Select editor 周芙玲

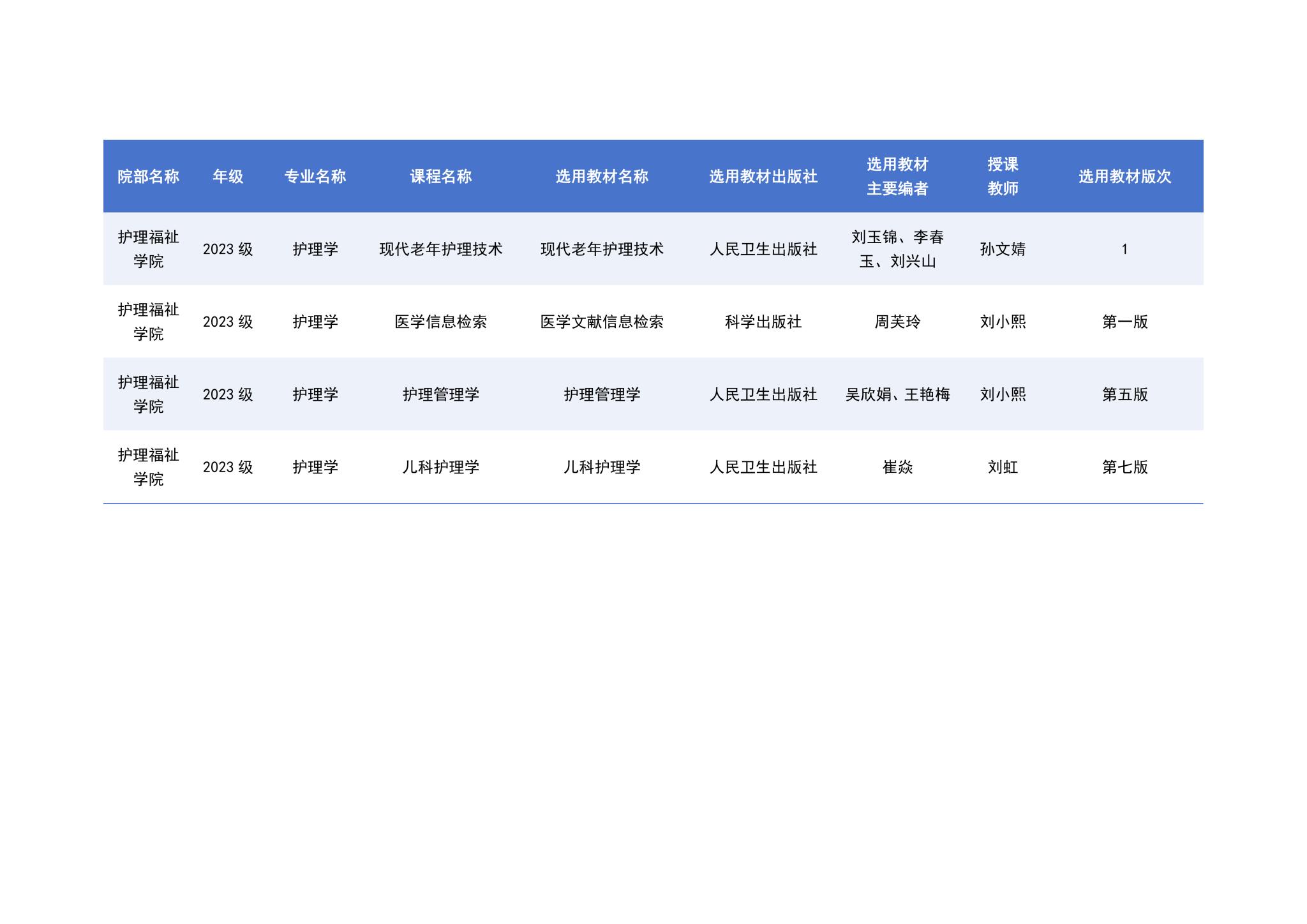(x=897, y=322)
